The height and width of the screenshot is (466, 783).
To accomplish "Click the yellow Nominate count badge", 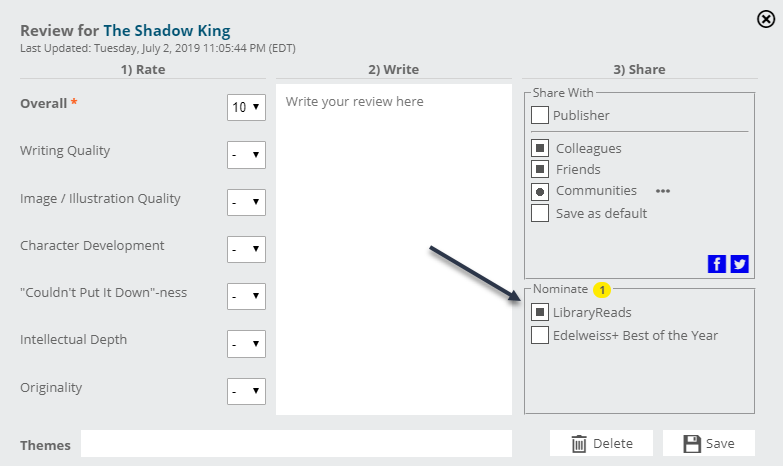I will click(601, 290).
